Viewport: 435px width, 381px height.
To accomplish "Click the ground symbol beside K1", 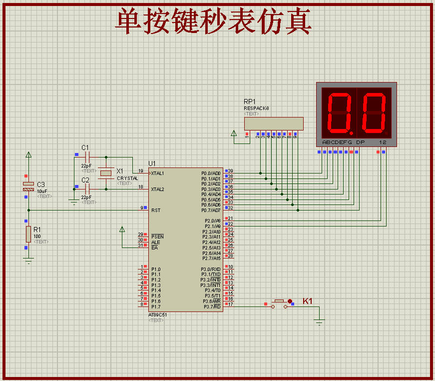I will pyautogui.click(x=319, y=322).
